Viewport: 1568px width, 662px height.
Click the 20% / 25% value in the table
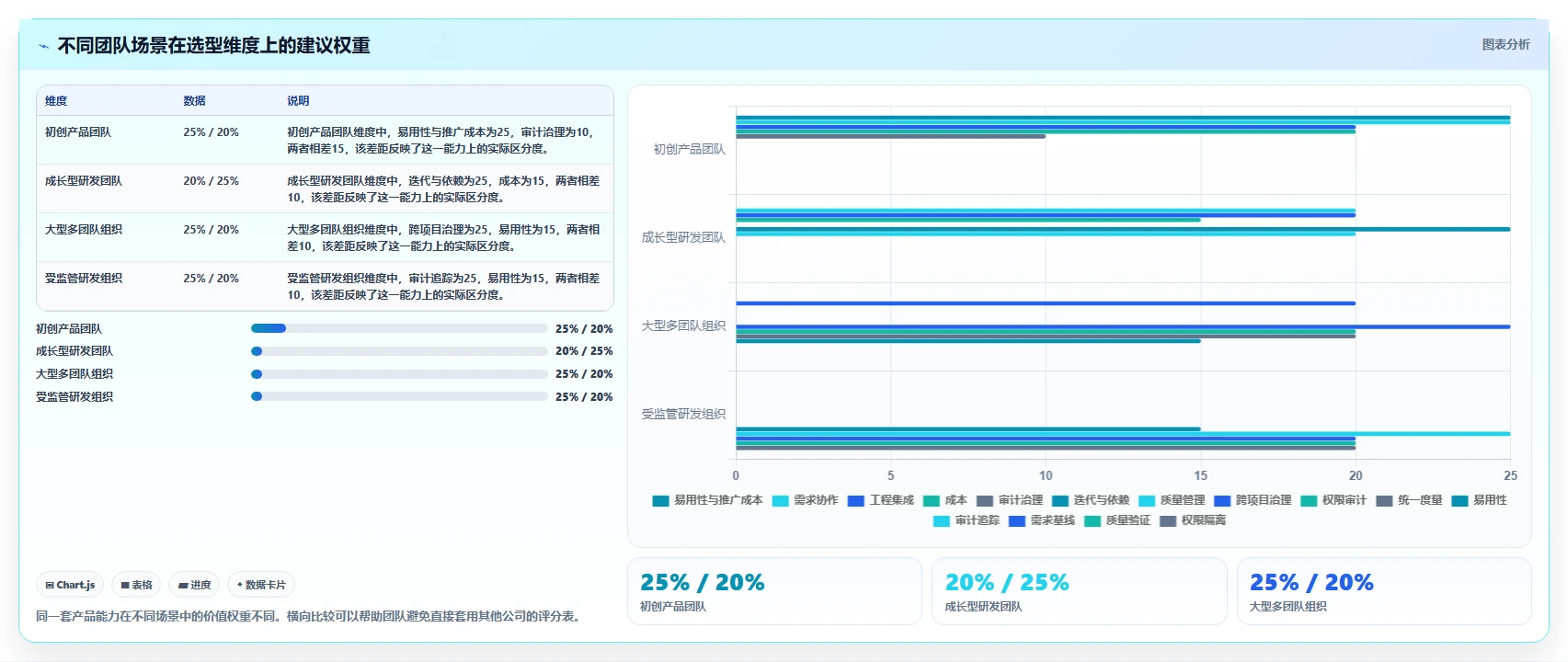click(211, 181)
